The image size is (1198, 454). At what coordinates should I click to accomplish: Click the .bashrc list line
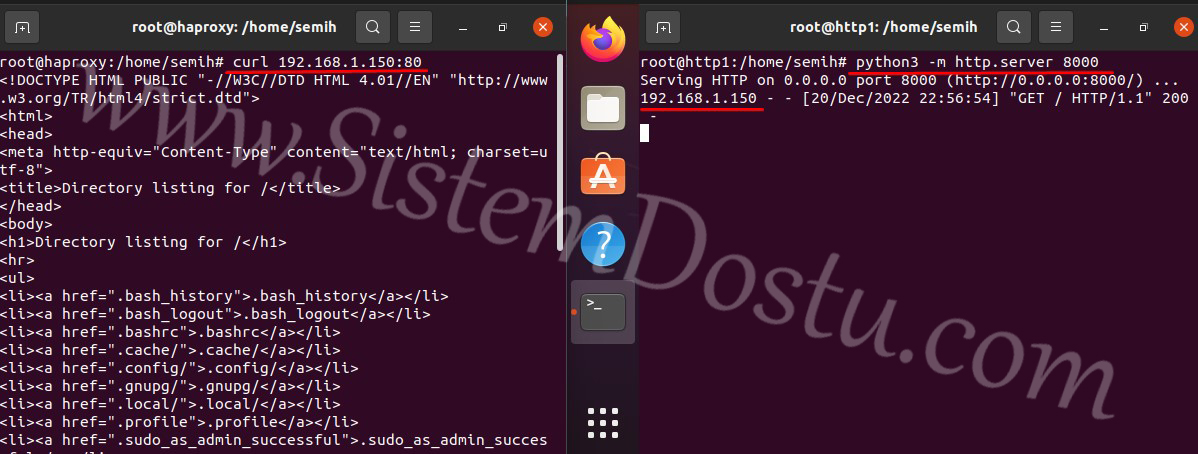pyautogui.click(x=170, y=332)
